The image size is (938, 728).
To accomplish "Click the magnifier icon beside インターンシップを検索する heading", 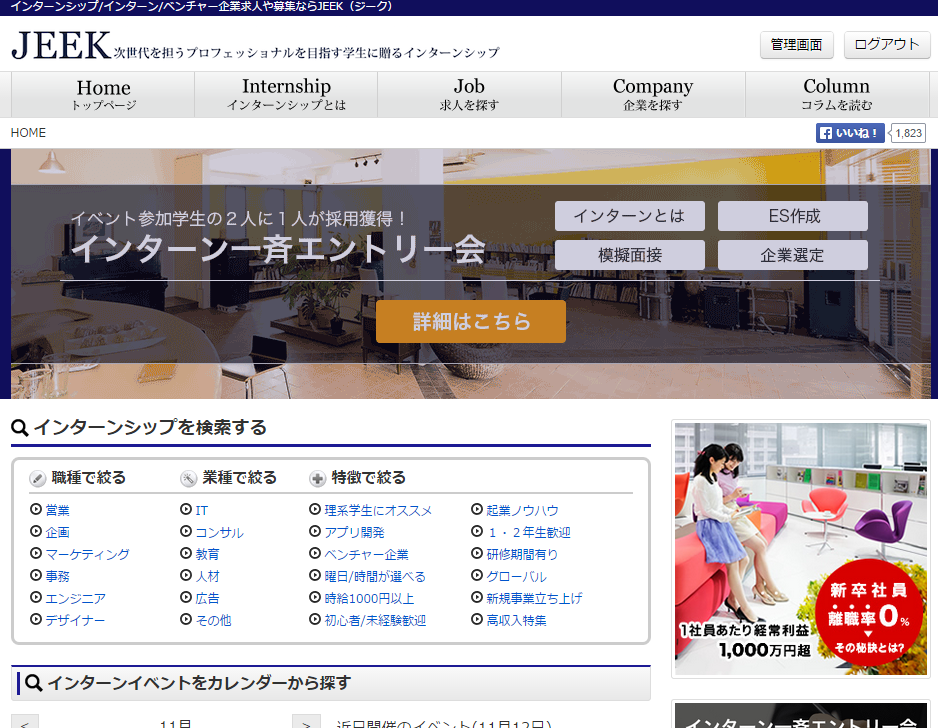I will click(21, 427).
